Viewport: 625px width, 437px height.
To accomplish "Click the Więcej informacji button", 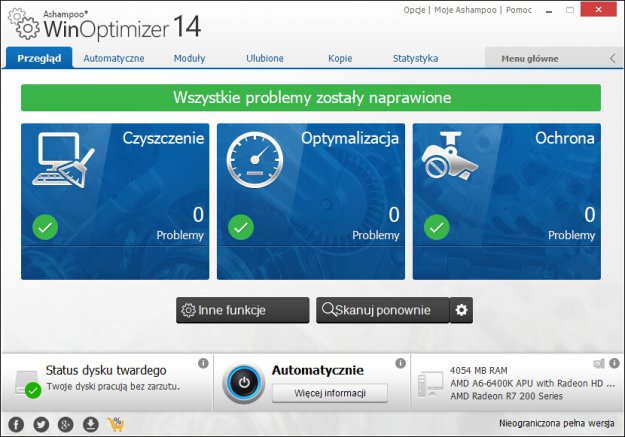I will pos(329,392).
